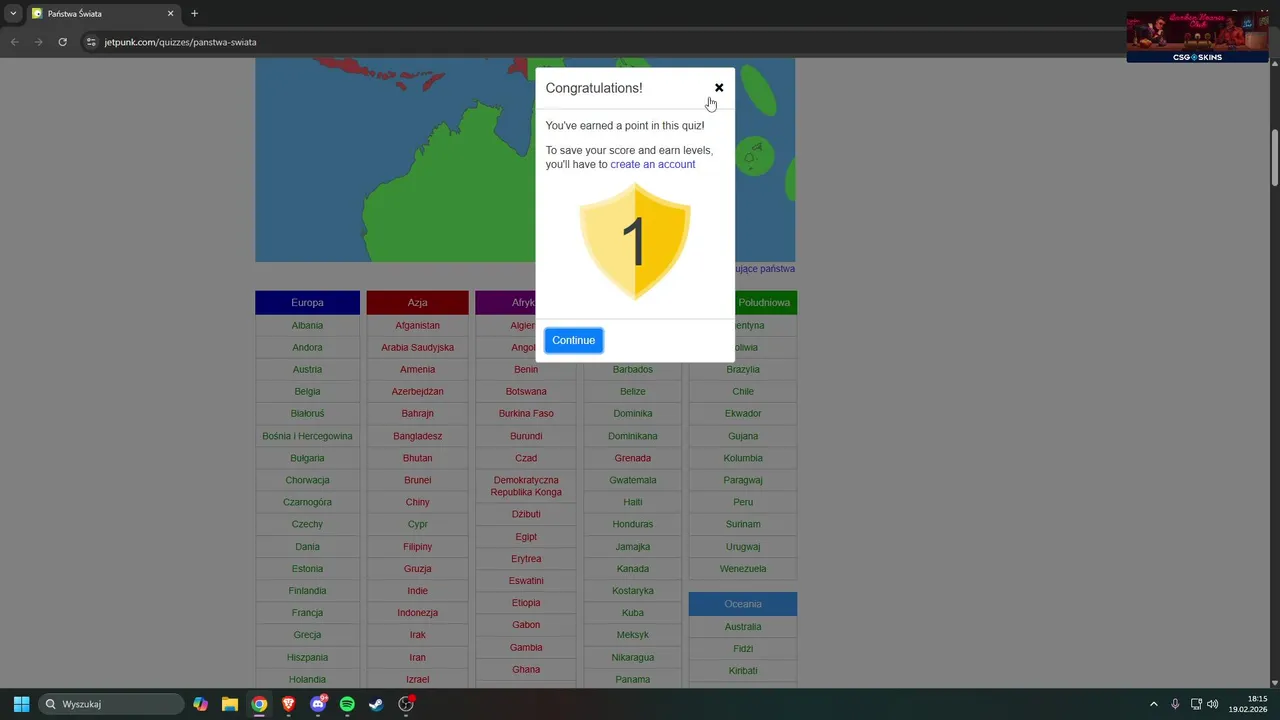1280x720 pixels.
Task: Open Steam from the taskbar
Action: tap(376, 704)
